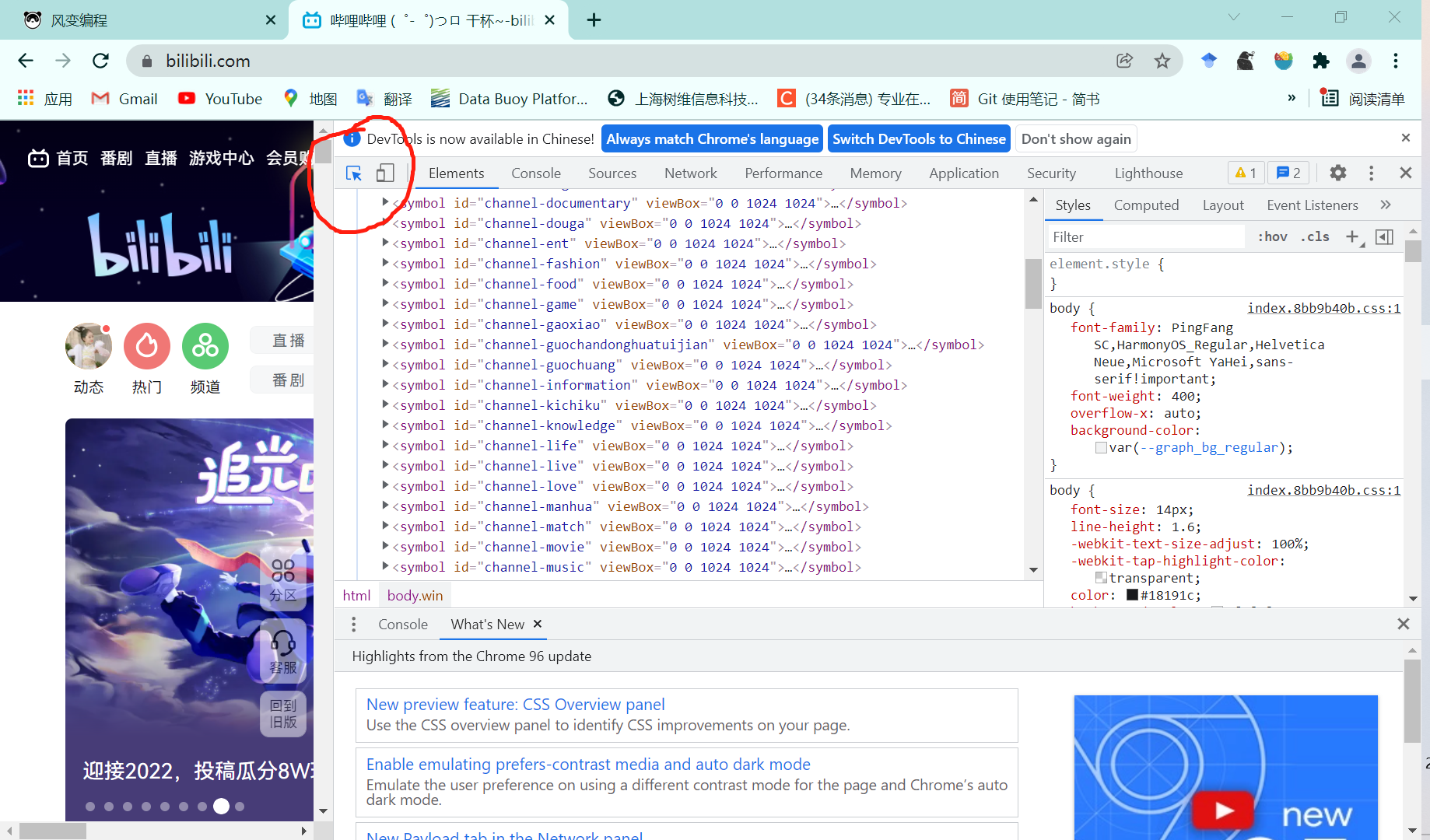Click the bilibili channel (频道) green icon

coord(205,346)
